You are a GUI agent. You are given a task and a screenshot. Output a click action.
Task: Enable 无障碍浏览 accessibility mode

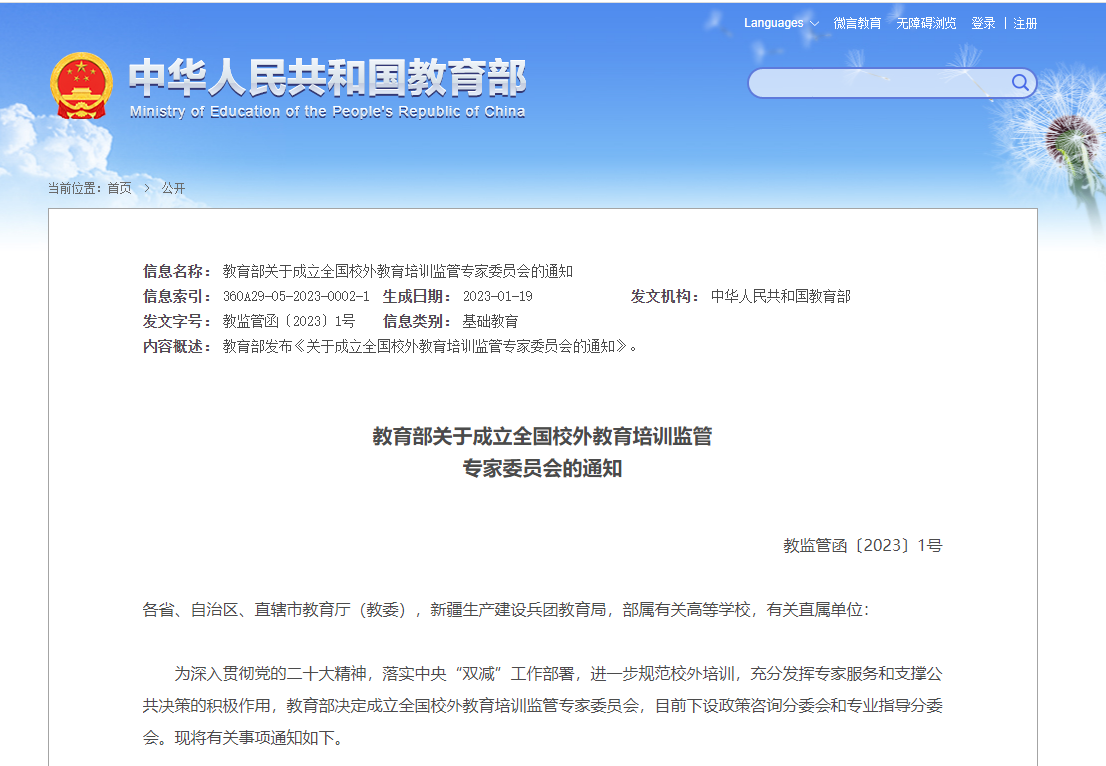pyautogui.click(x=926, y=23)
